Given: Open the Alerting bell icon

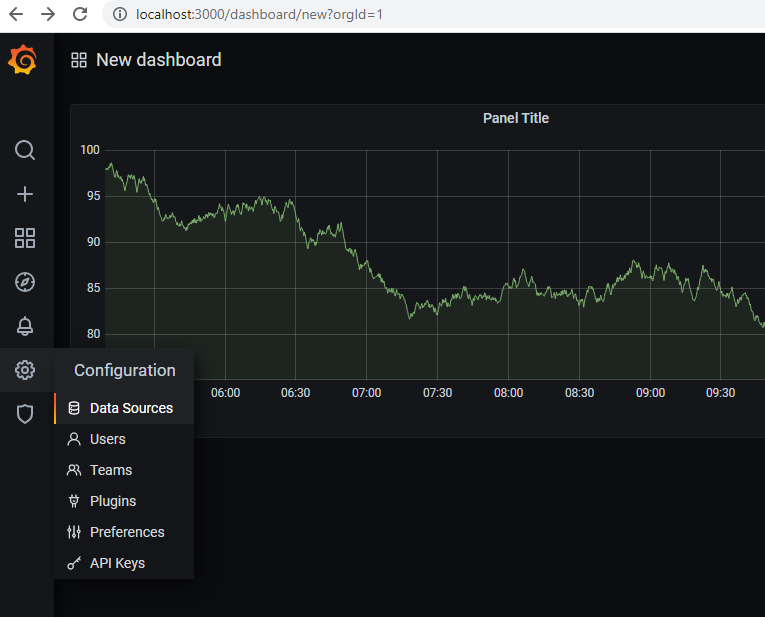Looking at the screenshot, I should (25, 326).
